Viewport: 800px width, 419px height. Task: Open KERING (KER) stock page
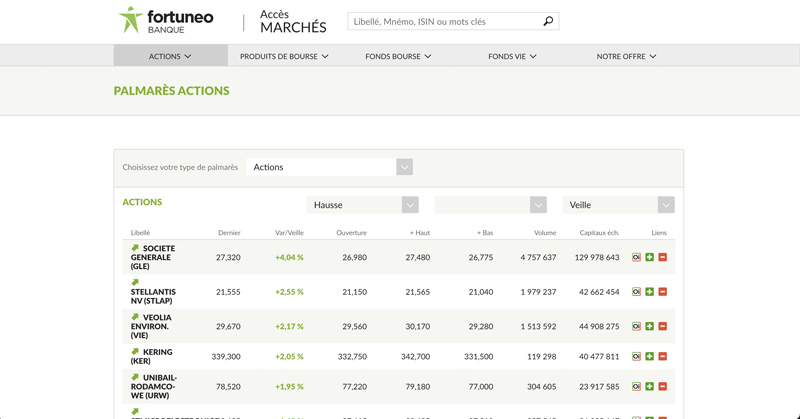(x=152, y=356)
